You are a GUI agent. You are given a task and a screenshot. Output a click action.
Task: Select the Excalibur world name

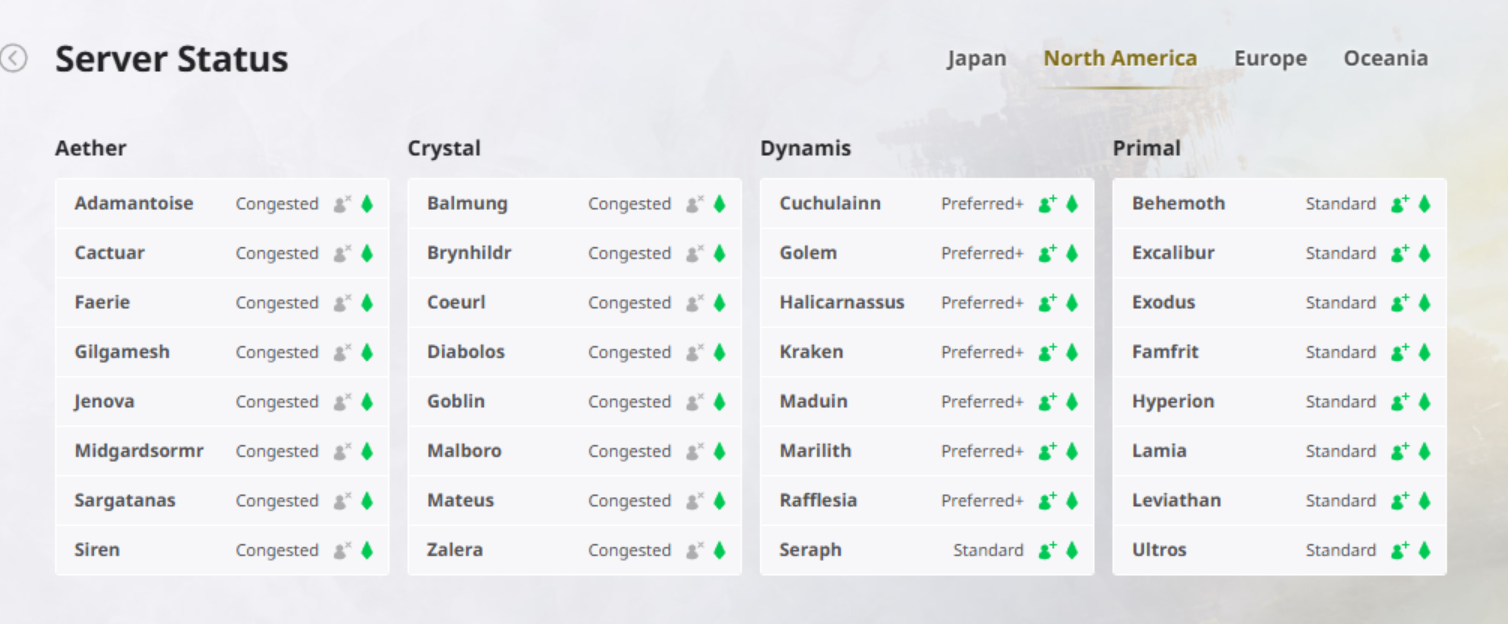[x=1173, y=253]
